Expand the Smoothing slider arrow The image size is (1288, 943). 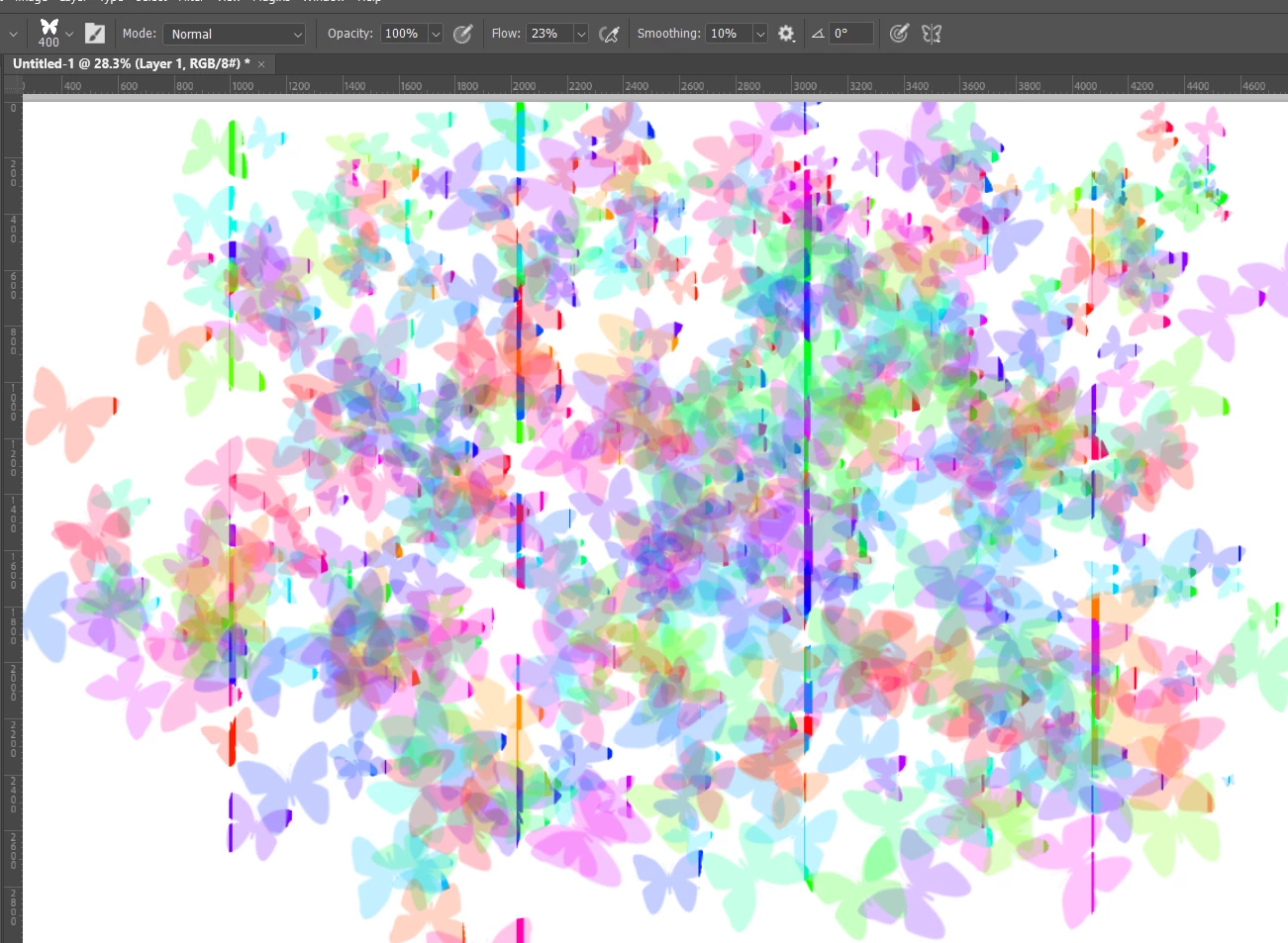point(760,34)
